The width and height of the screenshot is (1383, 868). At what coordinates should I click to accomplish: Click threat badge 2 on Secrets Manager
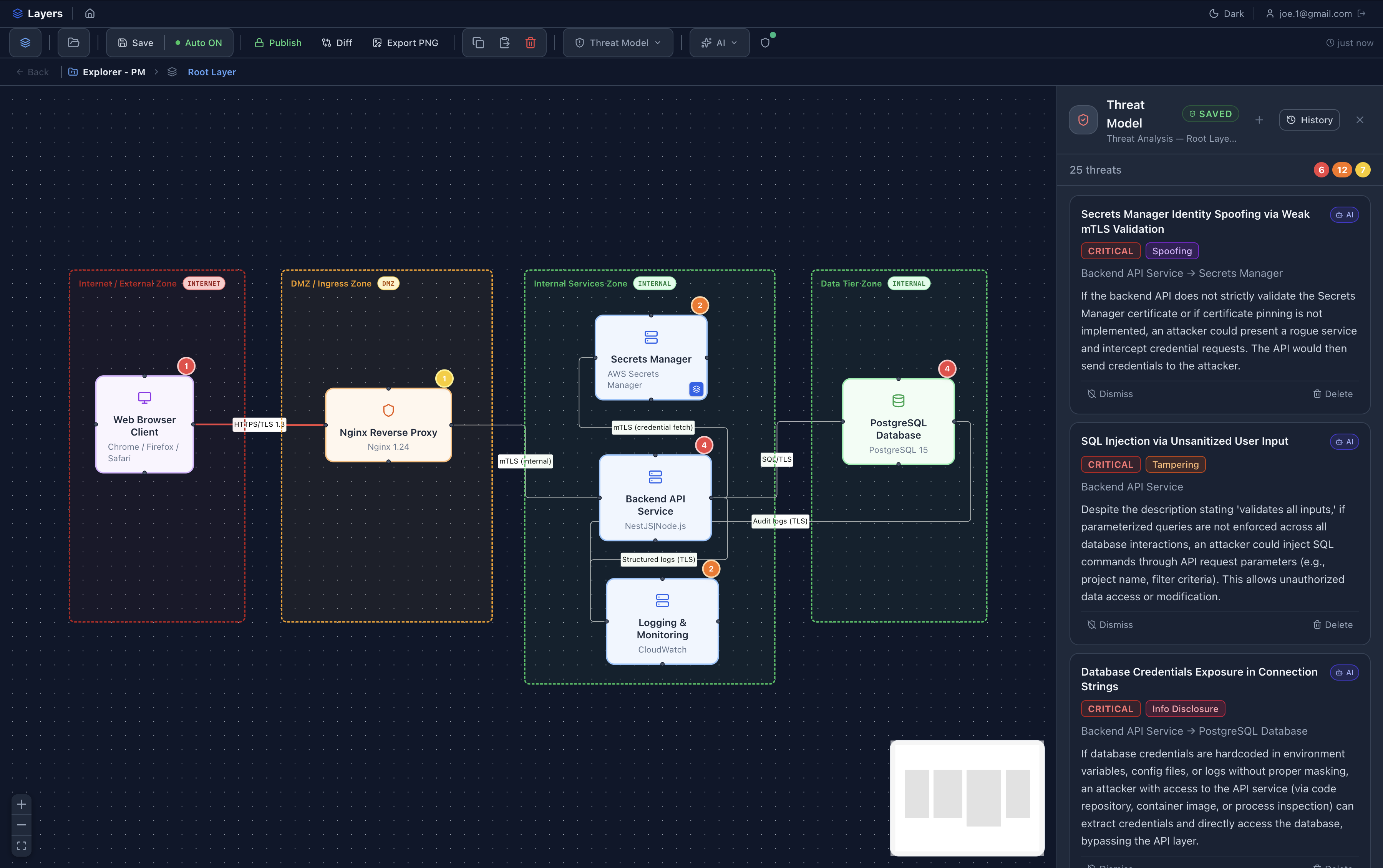[x=700, y=305]
